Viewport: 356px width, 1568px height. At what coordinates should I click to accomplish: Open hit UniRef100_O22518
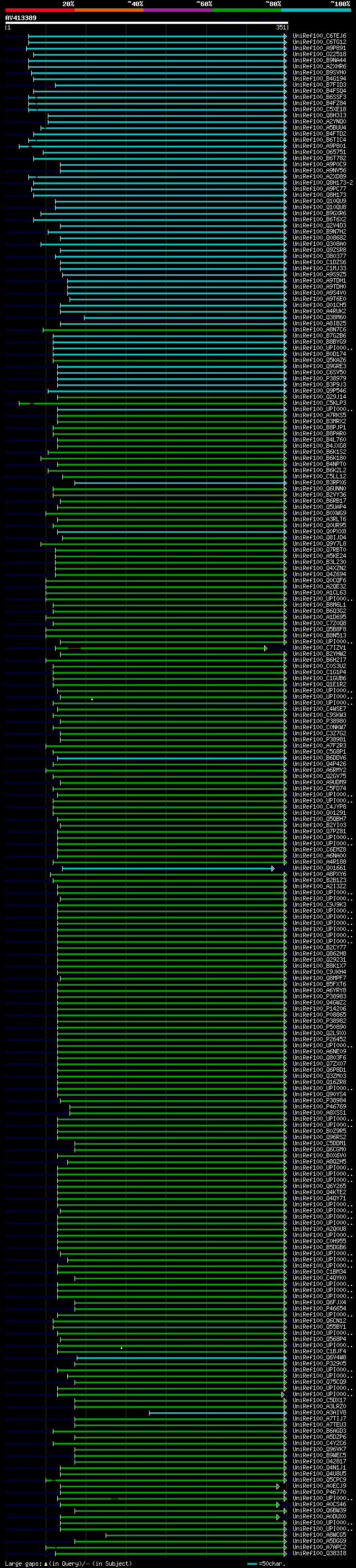click(319, 54)
